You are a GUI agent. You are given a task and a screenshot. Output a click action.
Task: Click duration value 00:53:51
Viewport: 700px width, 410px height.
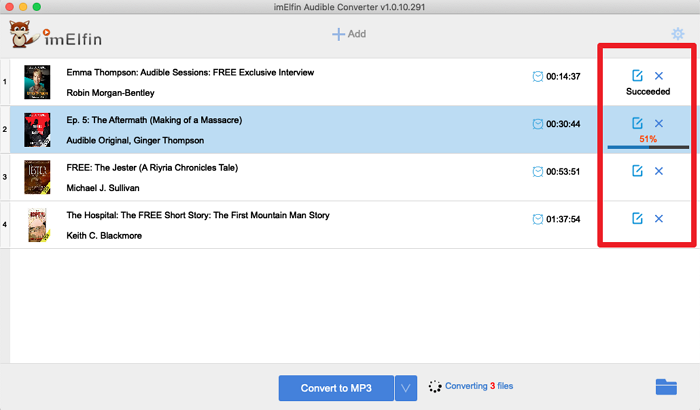(x=563, y=172)
